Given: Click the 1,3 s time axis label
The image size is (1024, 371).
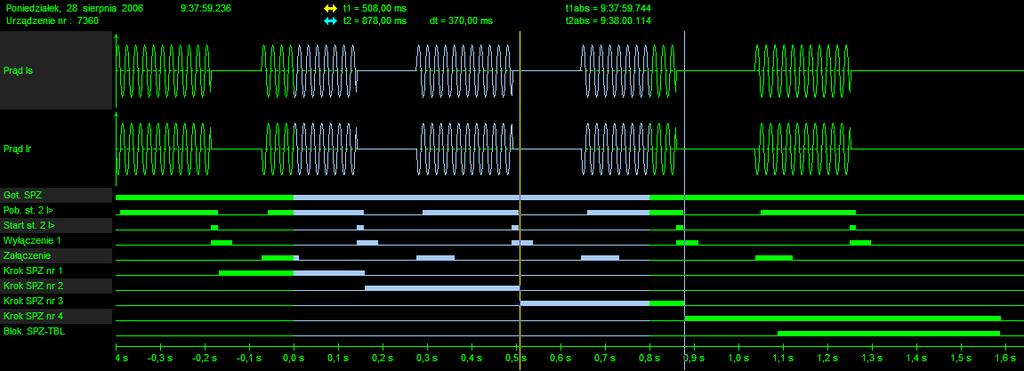Looking at the screenshot, I should click(x=871, y=358).
